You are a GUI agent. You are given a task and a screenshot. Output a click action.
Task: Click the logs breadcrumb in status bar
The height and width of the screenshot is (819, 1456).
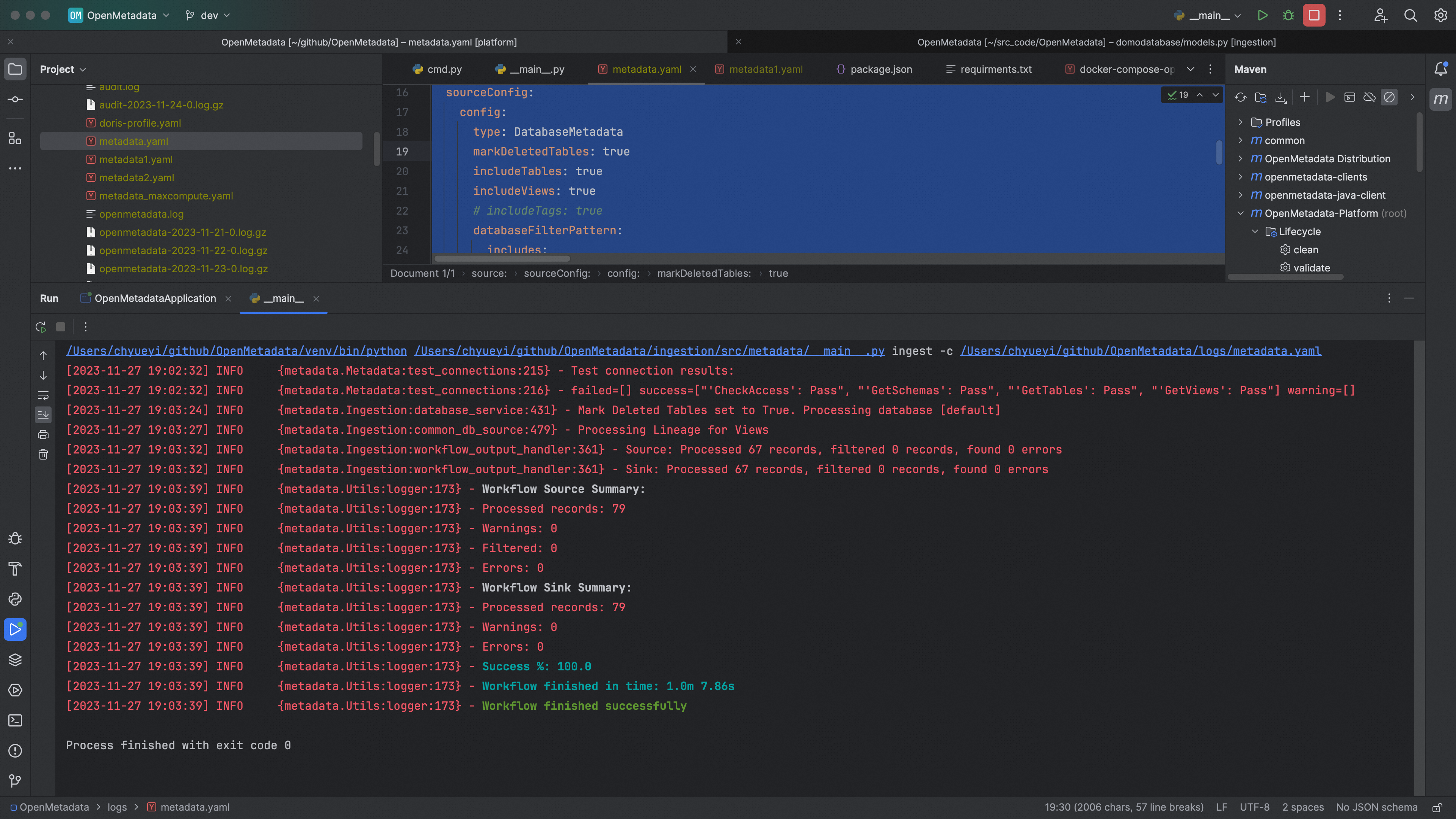pyautogui.click(x=117, y=807)
